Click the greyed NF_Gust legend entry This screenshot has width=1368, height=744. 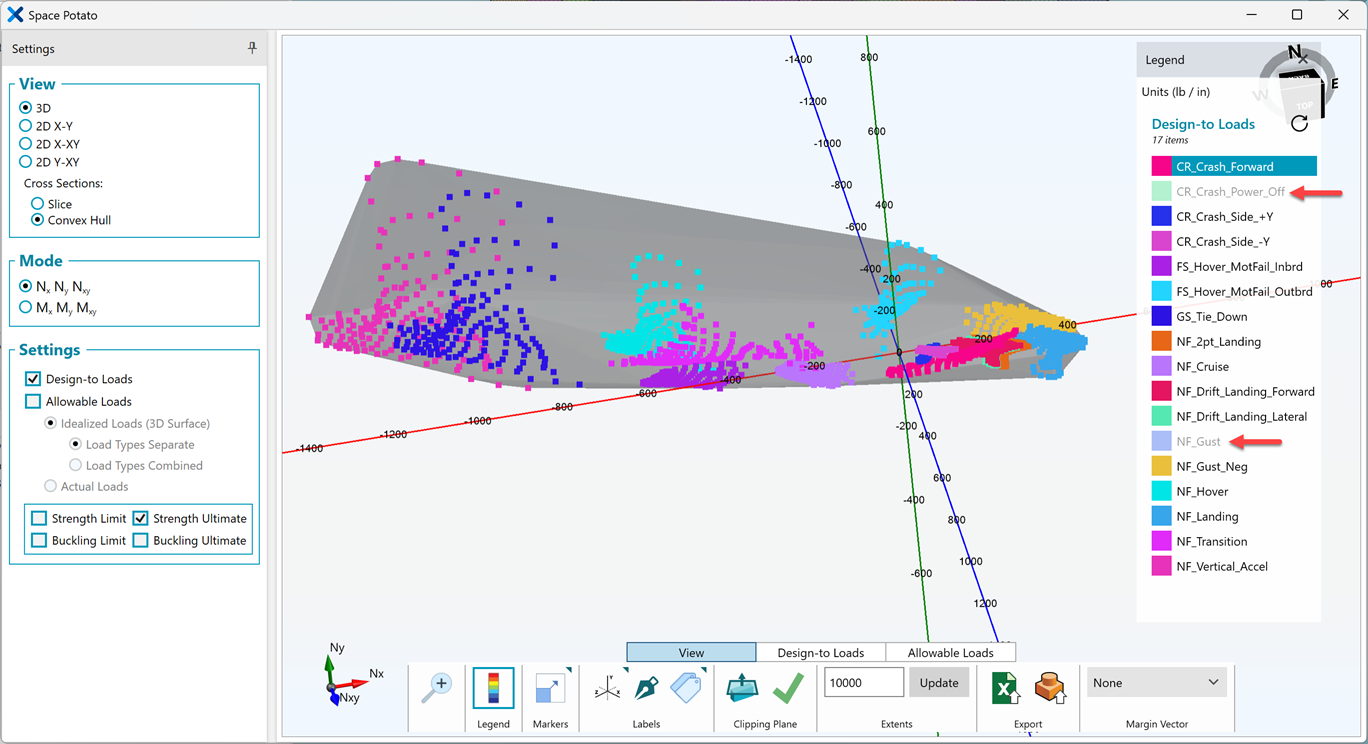[1198, 442]
